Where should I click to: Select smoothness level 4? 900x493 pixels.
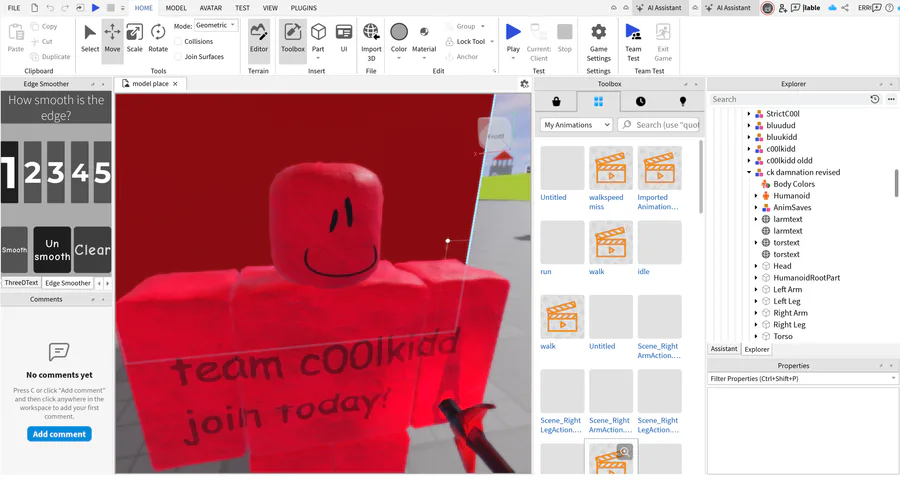click(x=80, y=172)
